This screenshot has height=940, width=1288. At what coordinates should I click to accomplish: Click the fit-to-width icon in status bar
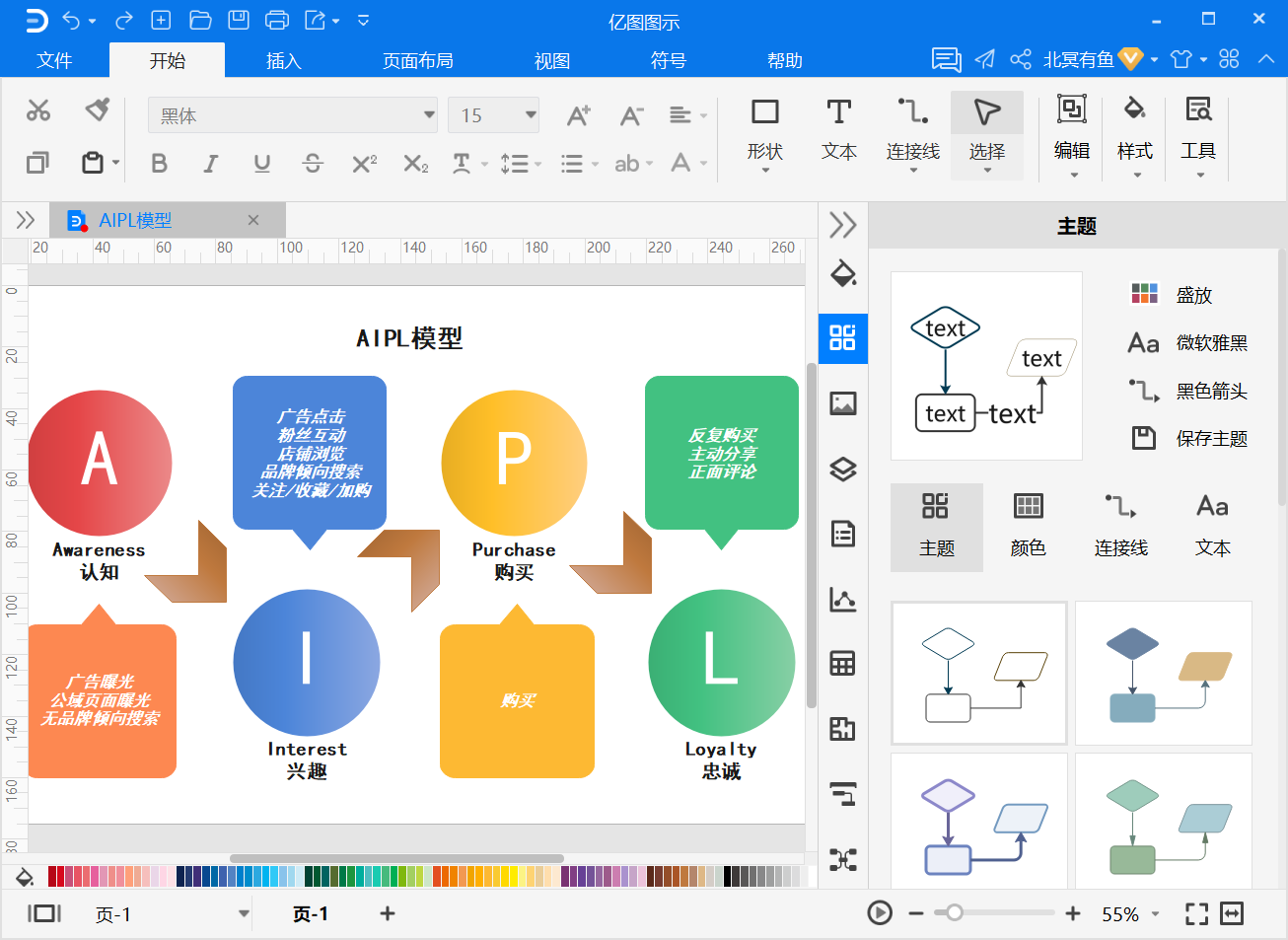[x=1232, y=914]
